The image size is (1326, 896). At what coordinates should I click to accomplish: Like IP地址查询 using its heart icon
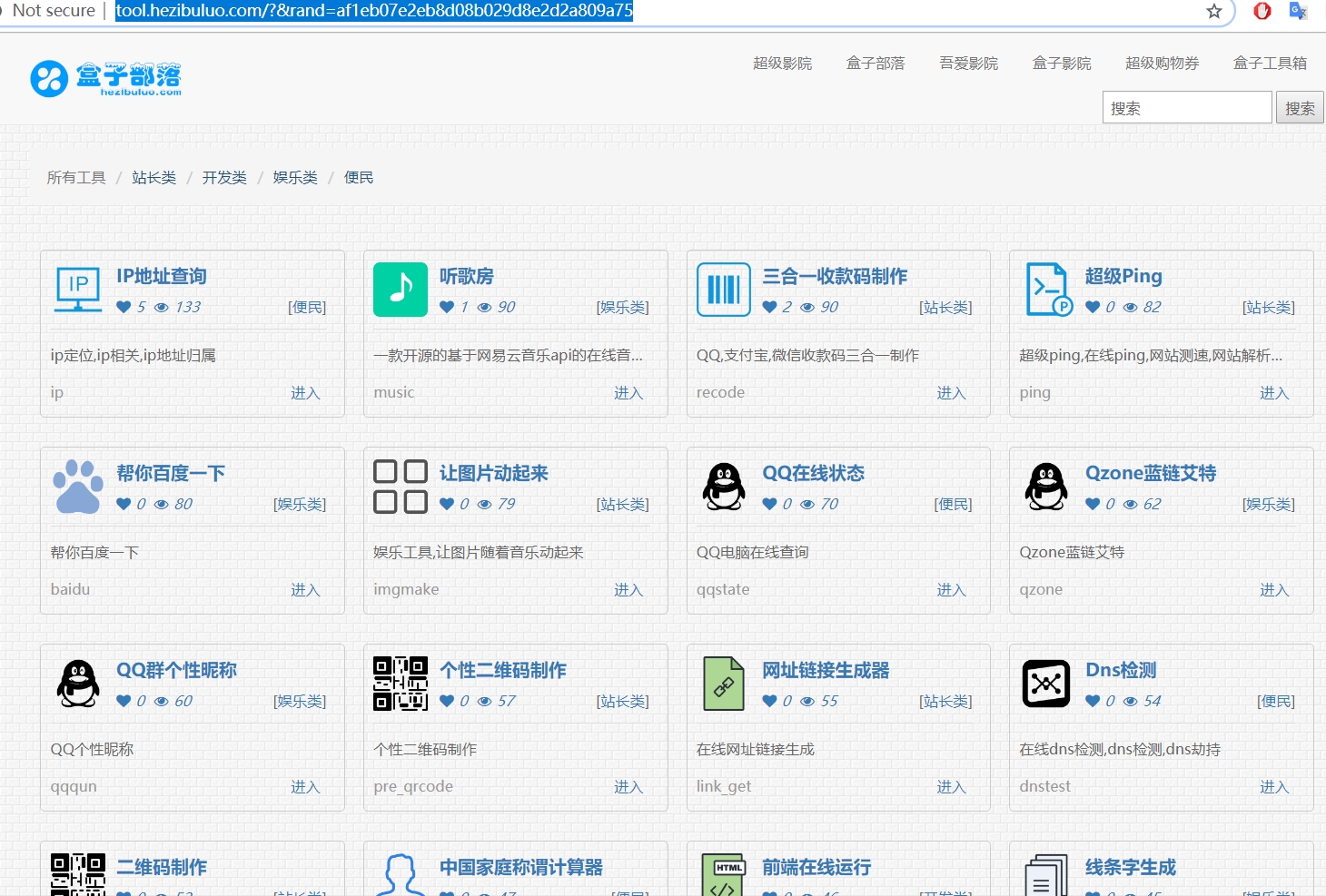point(124,307)
